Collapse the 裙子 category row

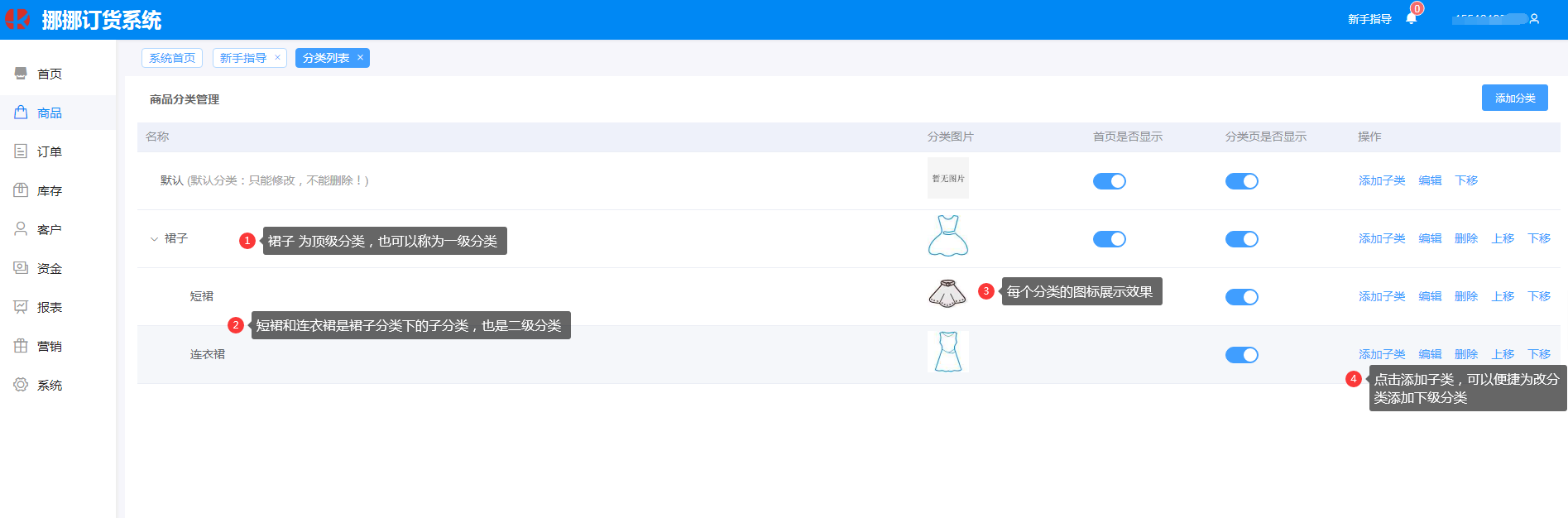(154, 239)
